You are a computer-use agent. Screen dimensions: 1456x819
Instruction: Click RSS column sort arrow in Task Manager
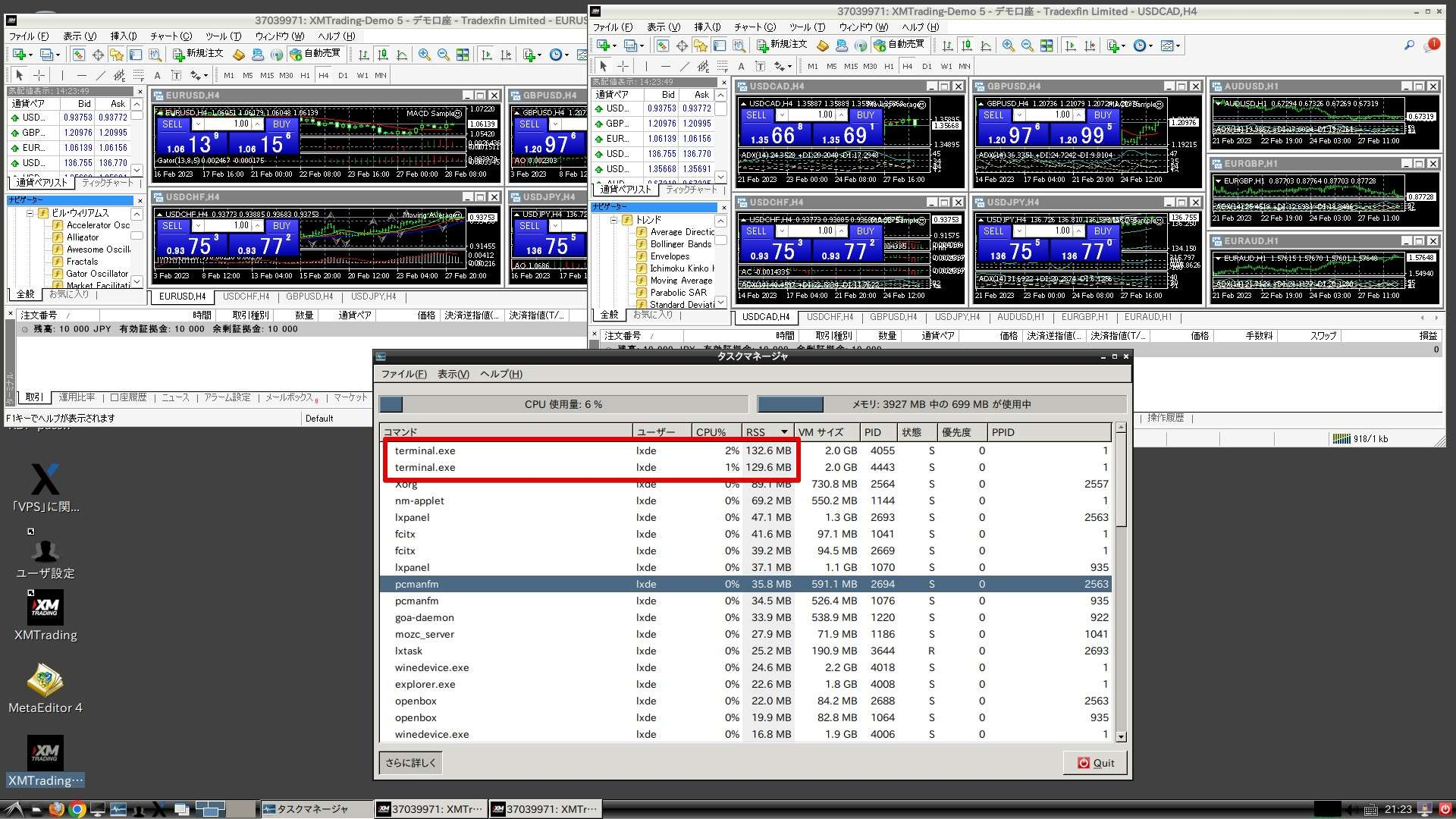[x=784, y=432]
